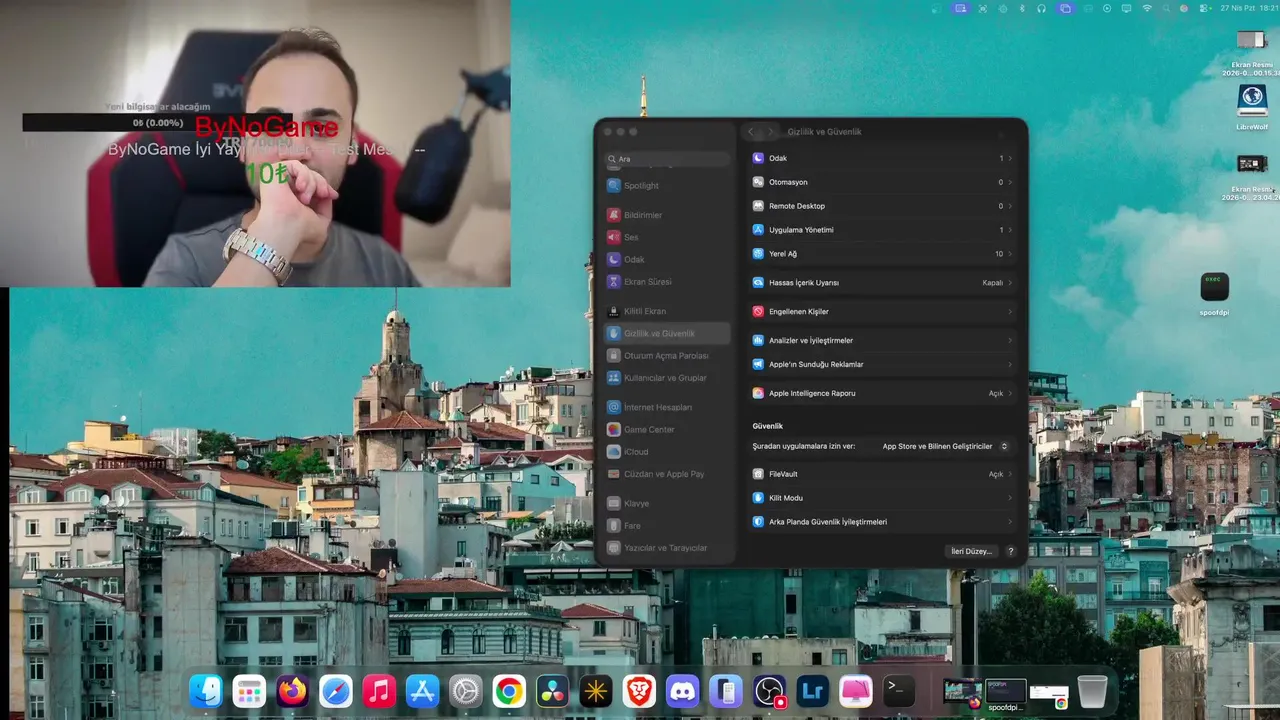Open Spotlight settings in the sidebar
Screen dimensions: 1280x720
tap(668, 186)
